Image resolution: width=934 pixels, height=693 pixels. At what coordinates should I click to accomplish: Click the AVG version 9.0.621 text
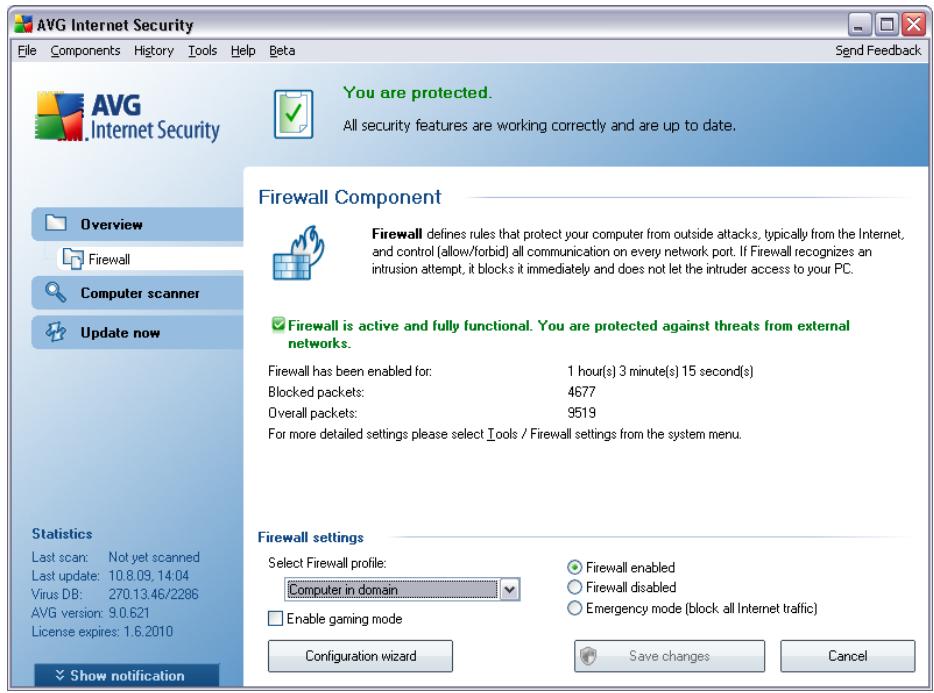point(91,613)
